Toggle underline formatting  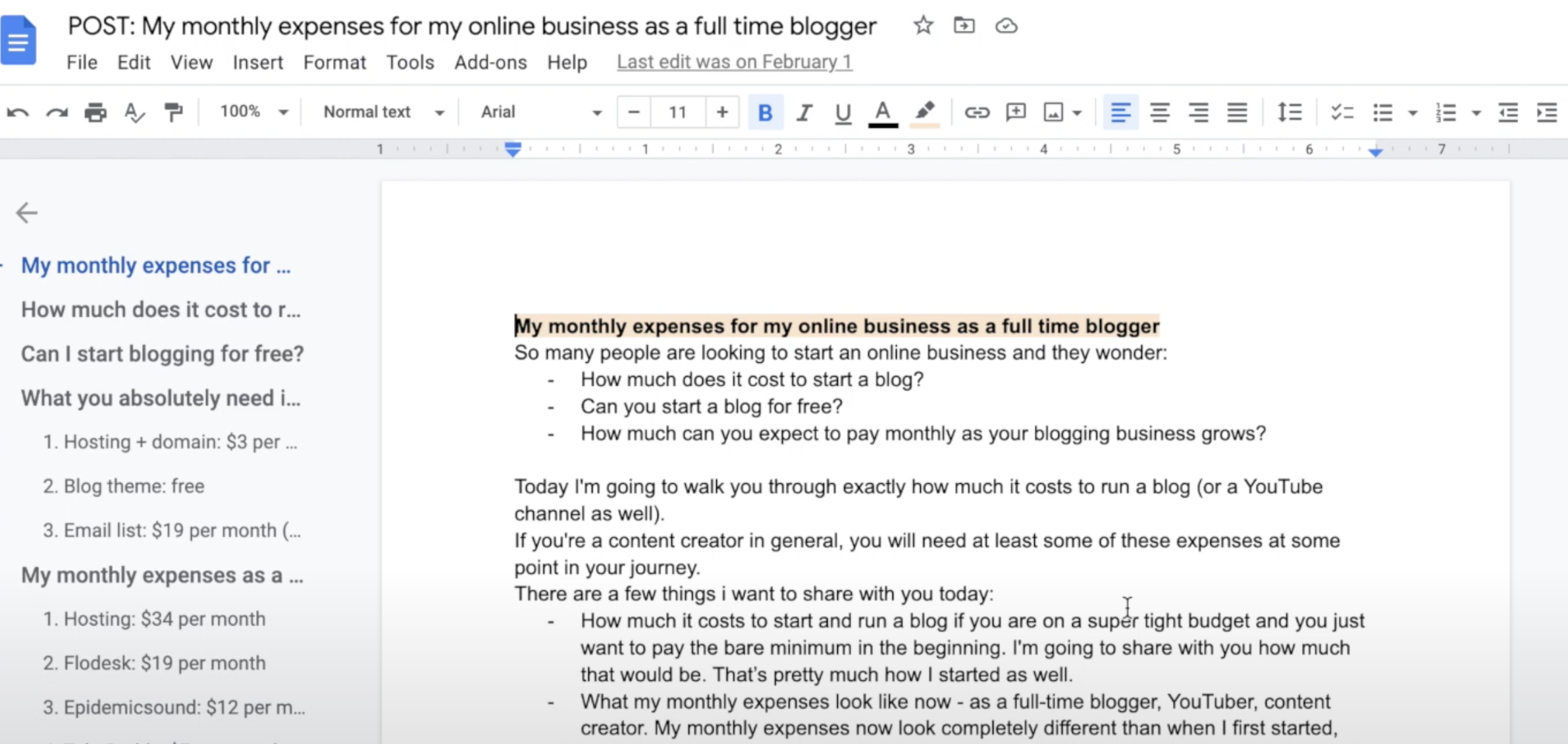click(x=843, y=113)
